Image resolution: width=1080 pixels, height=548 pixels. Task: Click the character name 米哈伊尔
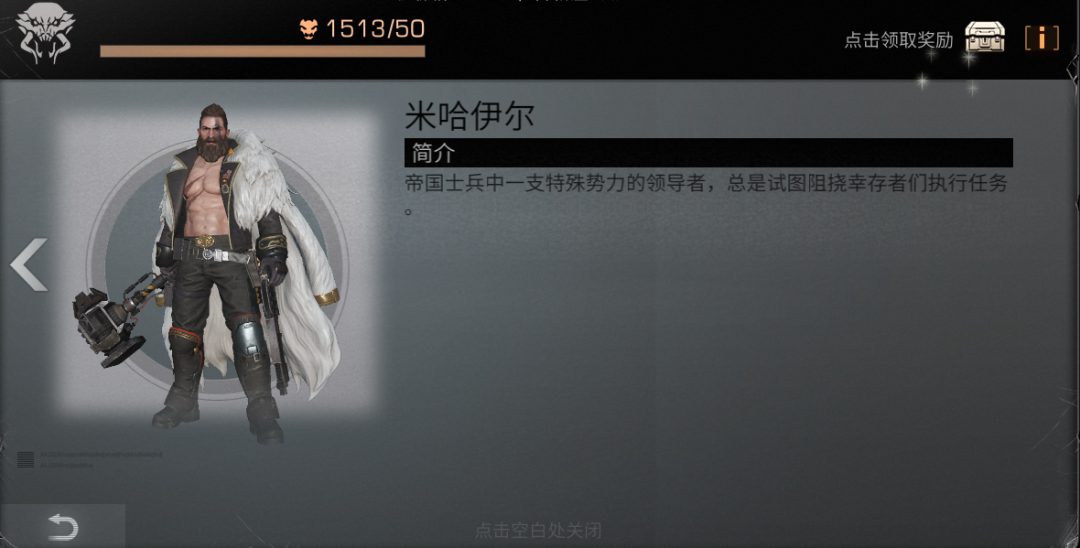[x=469, y=116]
